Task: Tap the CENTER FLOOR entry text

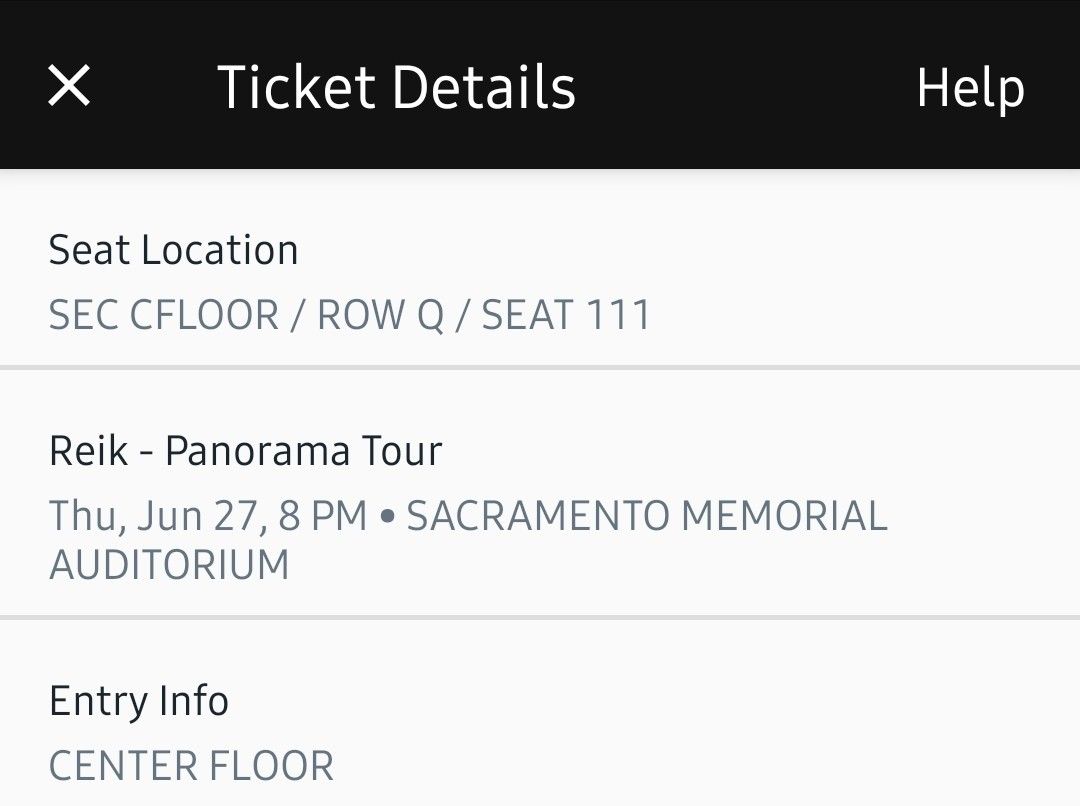Action: [191, 767]
